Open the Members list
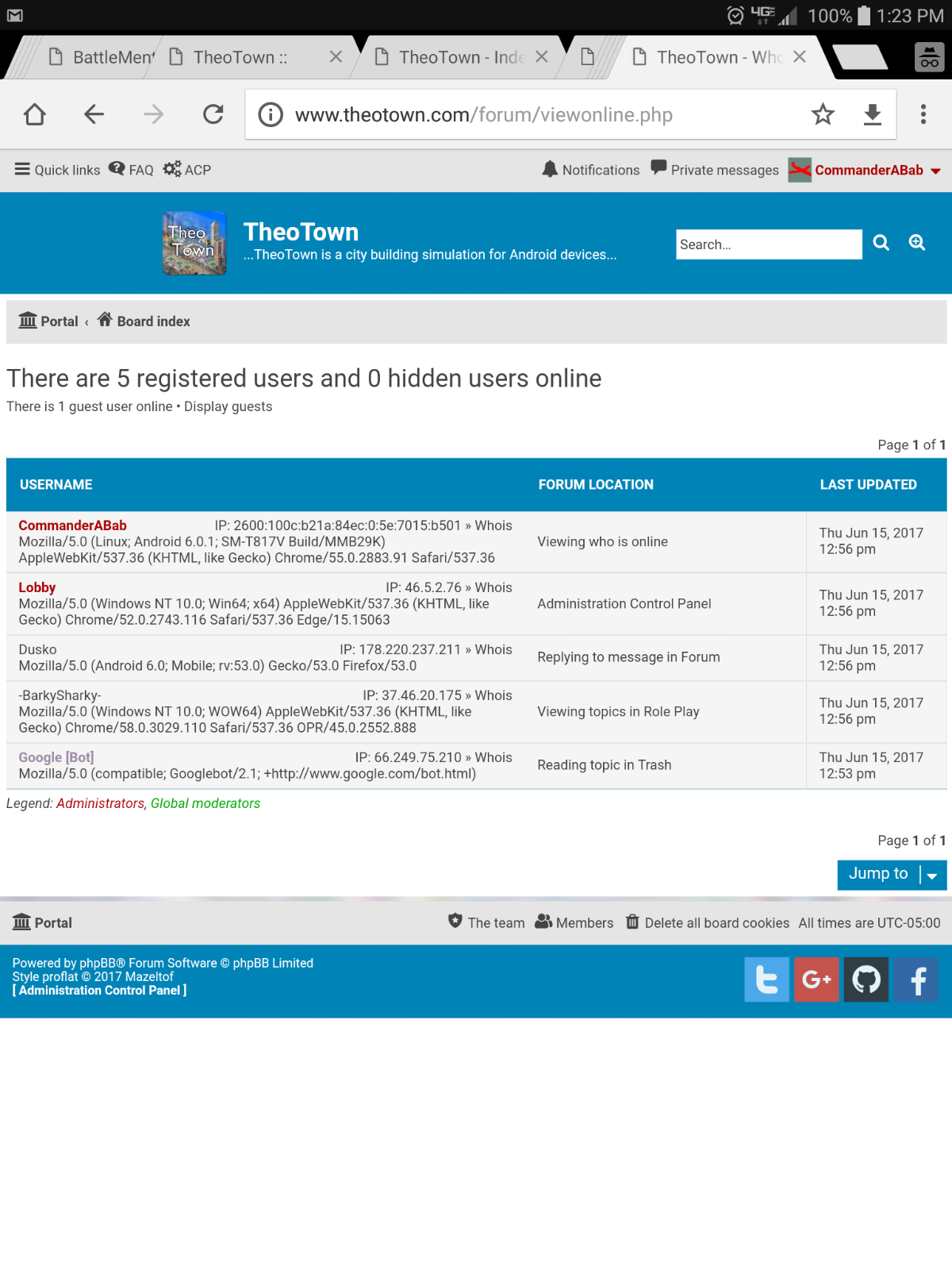952x1270 pixels. click(x=574, y=922)
